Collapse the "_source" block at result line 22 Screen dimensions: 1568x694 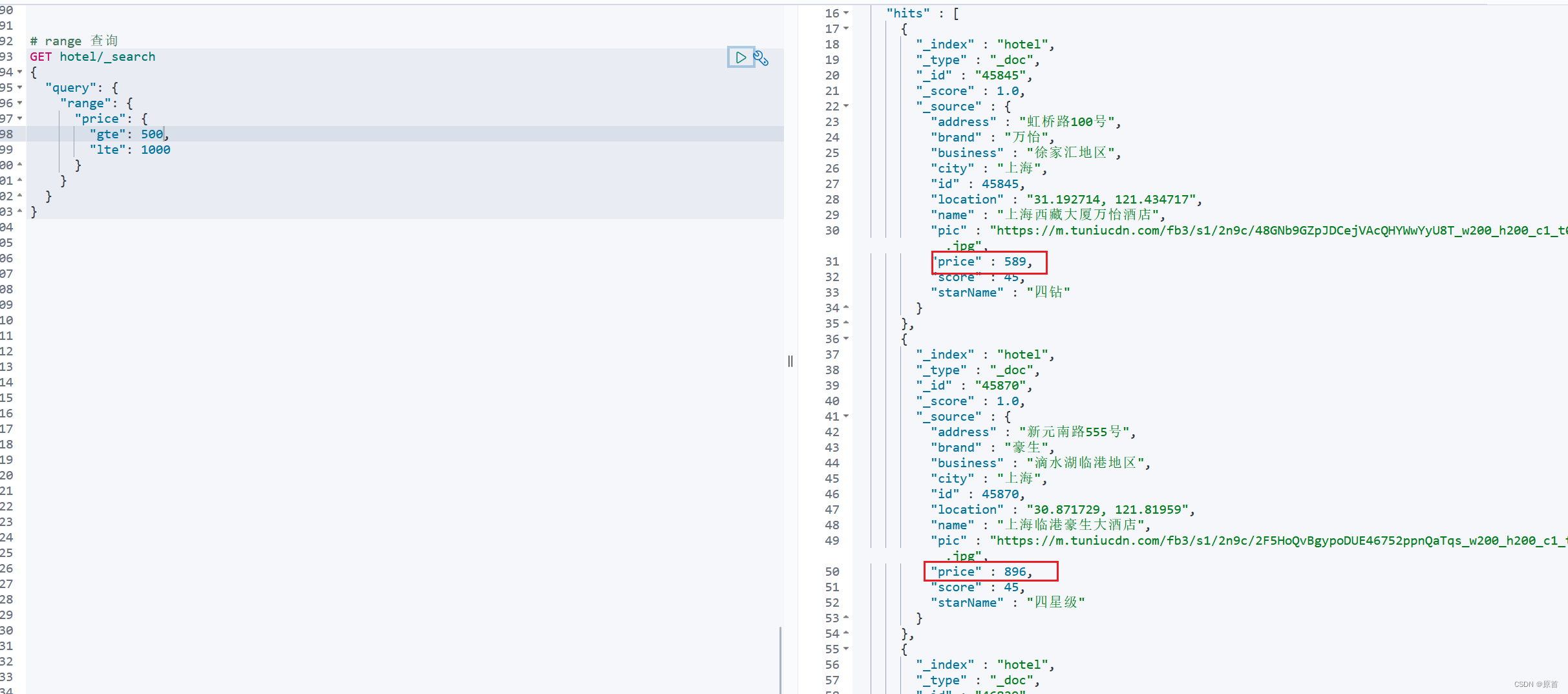(x=846, y=106)
